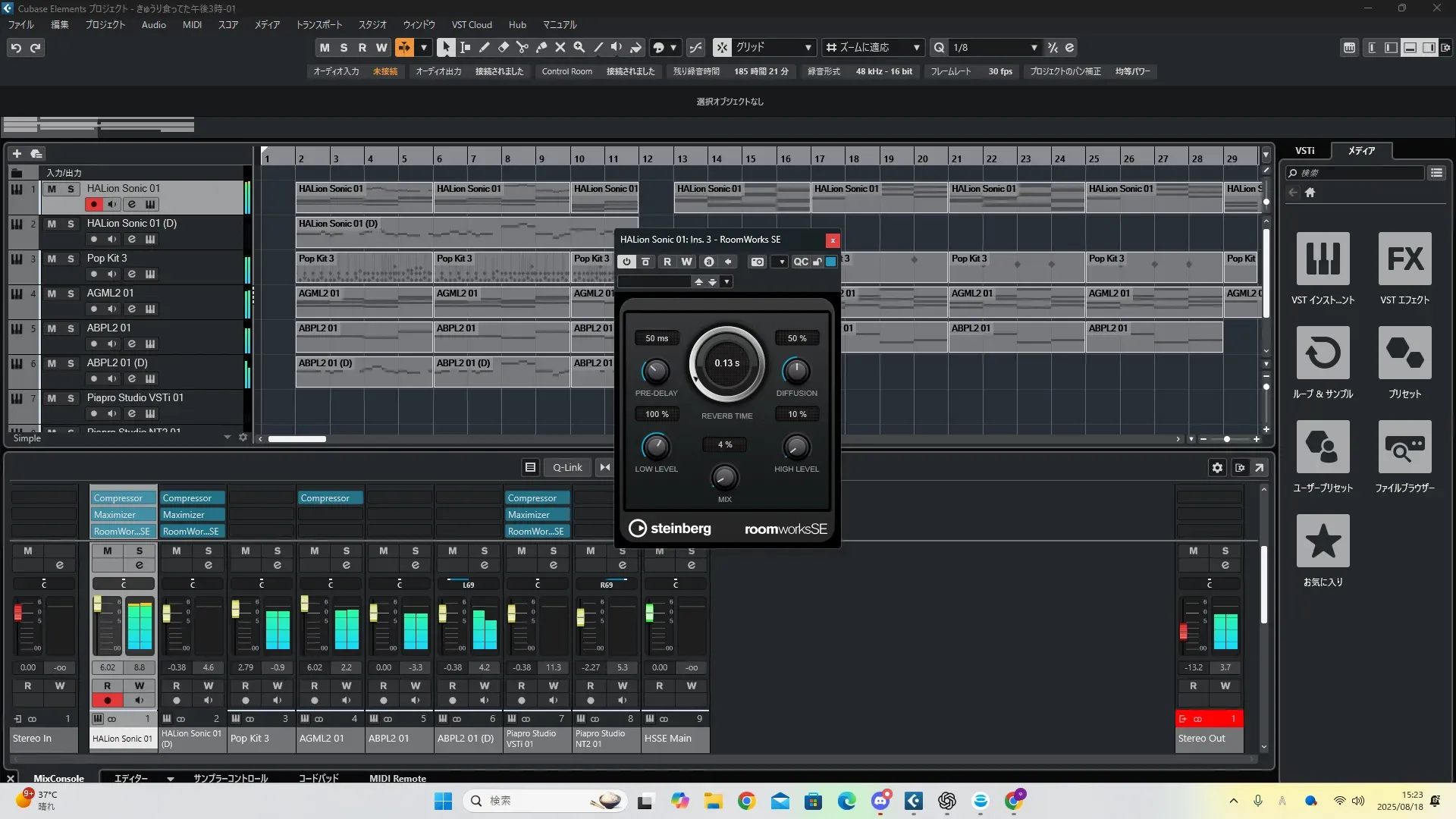1456x819 pixels.
Task: Click the Q-Link button
Action: [567, 467]
